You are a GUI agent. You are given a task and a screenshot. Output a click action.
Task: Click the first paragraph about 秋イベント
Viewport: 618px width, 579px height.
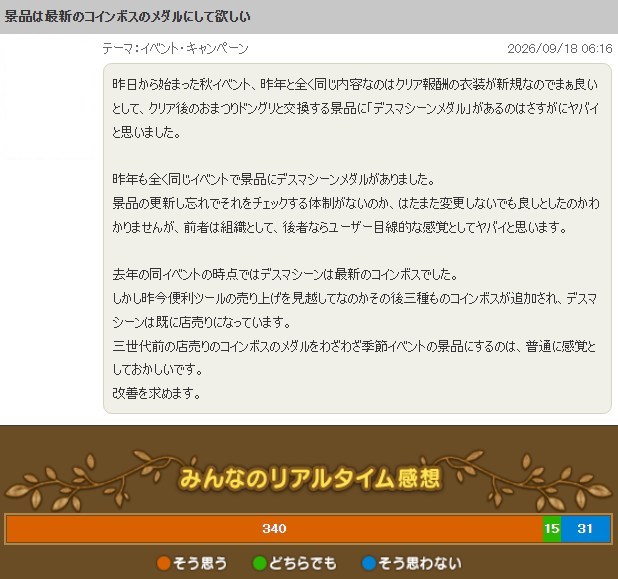356,108
